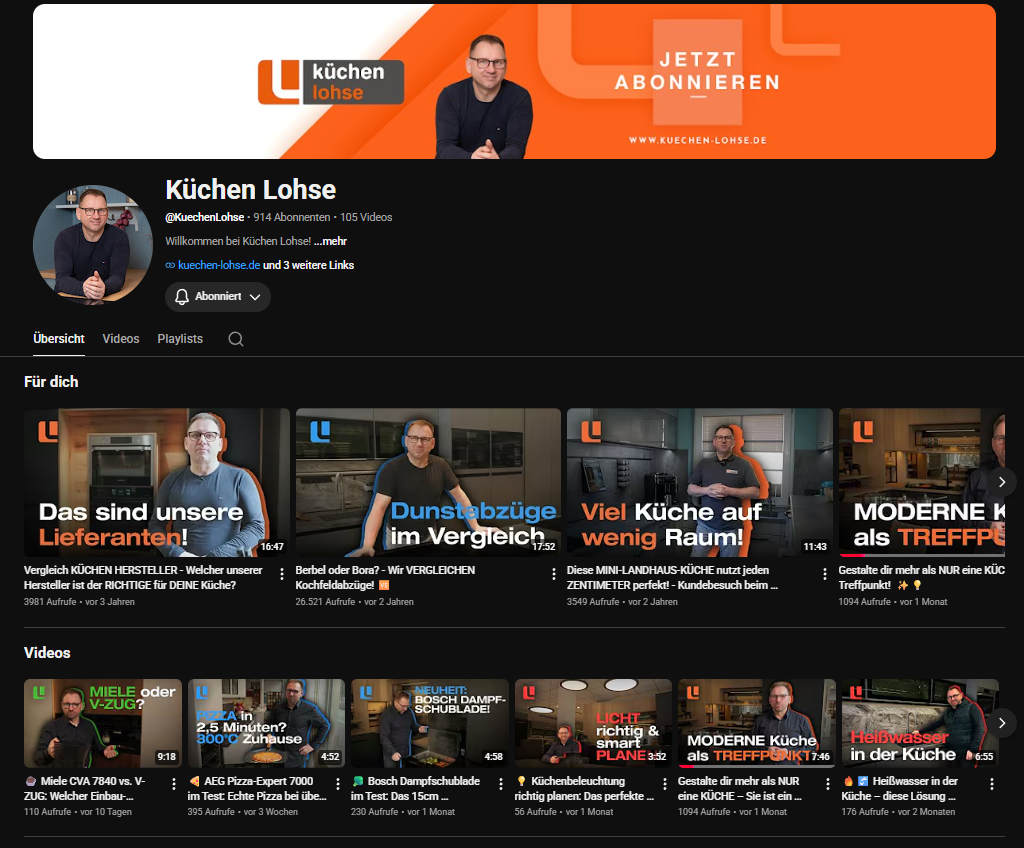
Task: Play 'Viel Küche auf wenig Raum!' thumbnail
Action: pyautogui.click(x=699, y=483)
